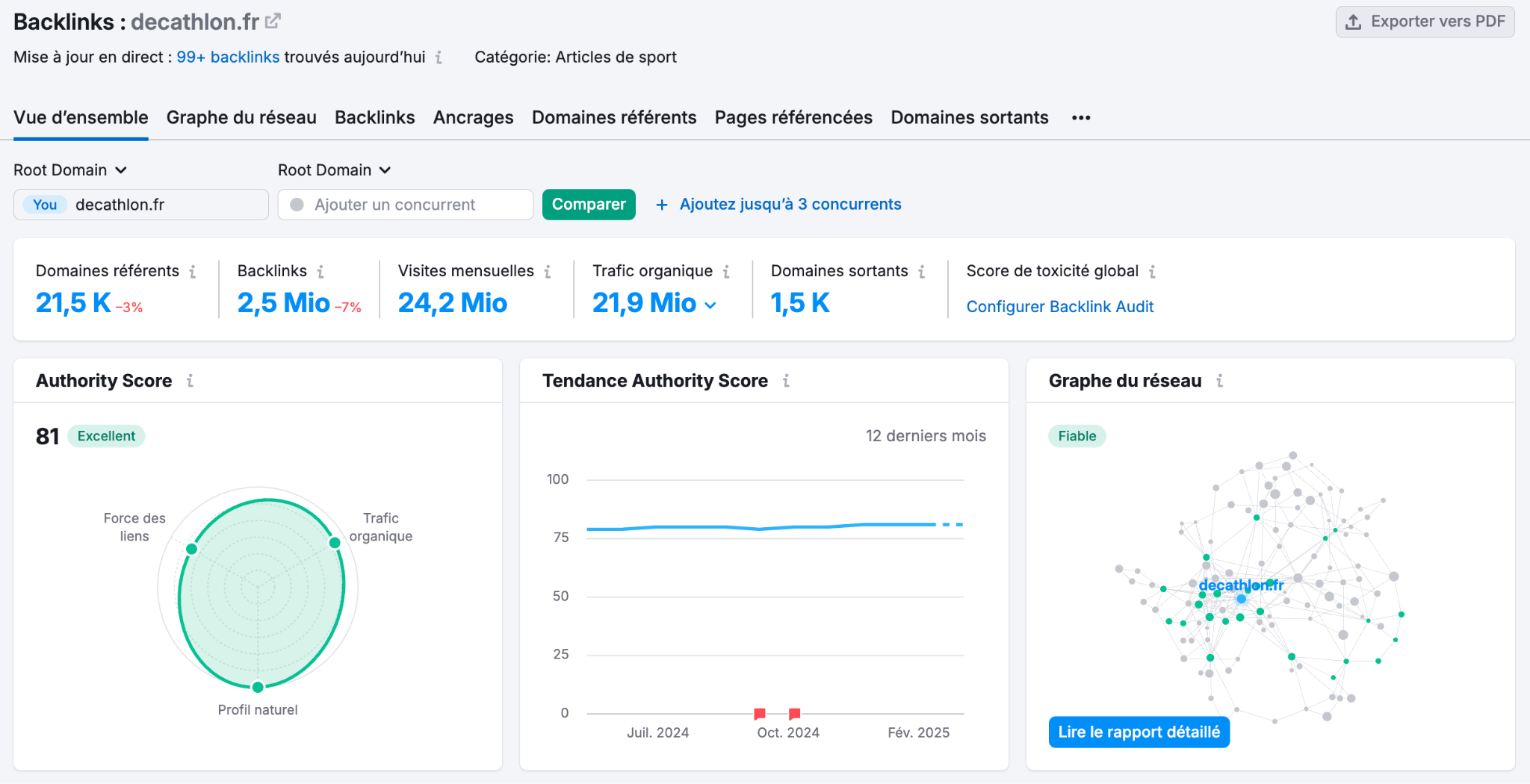The image size is (1530, 784).
Task: Click the 21,5 K referring domains value
Action: click(x=73, y=303)
